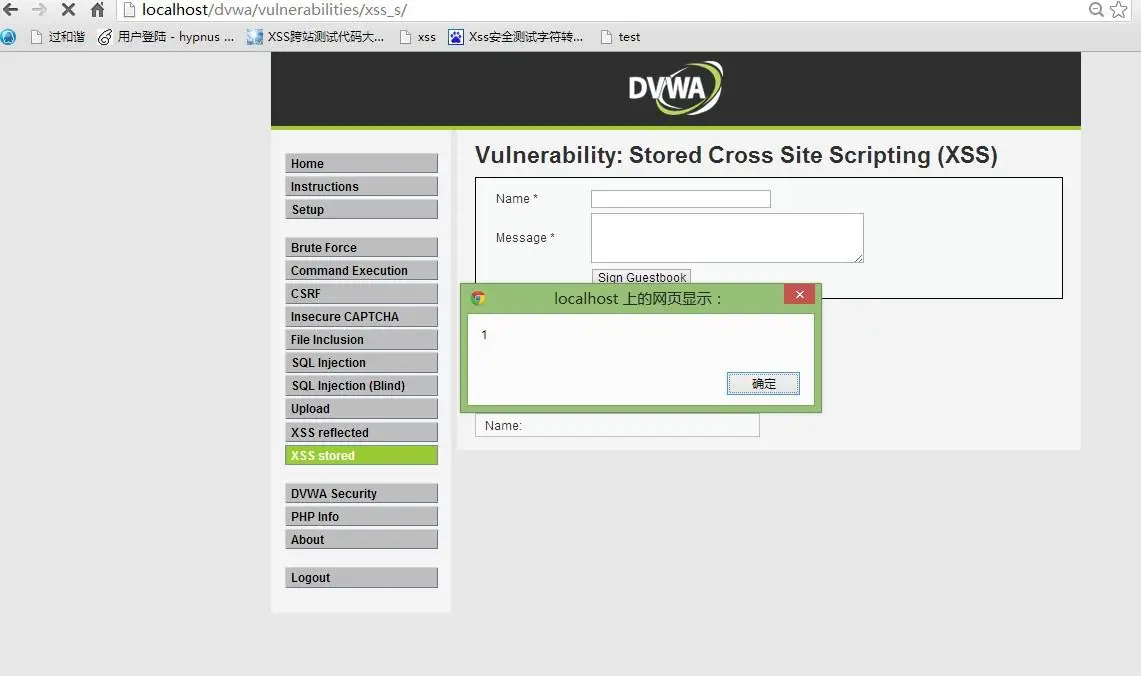
Task: Go to the browser home icon
Action: tap(98, 9)
